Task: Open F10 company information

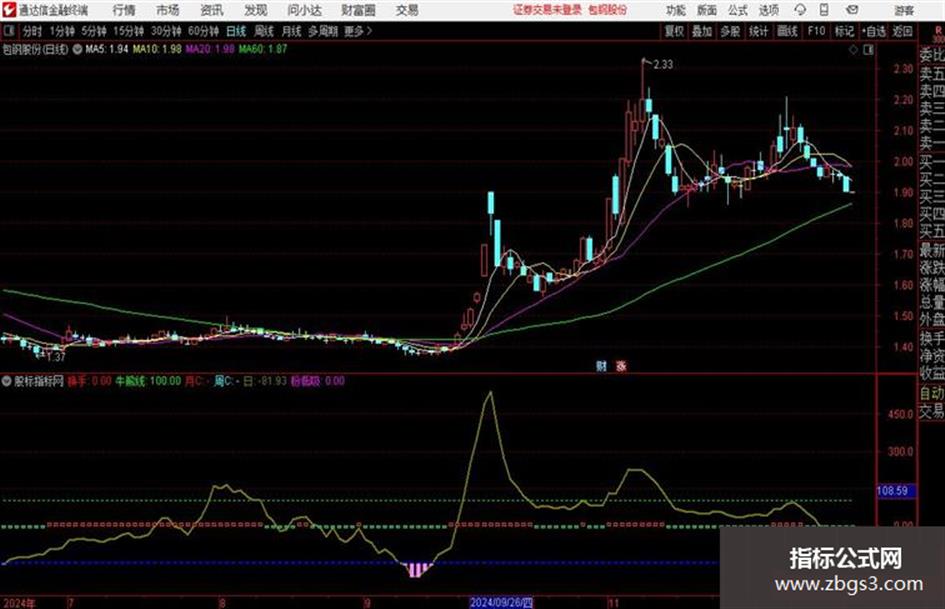Action: [x=816, y=31]
